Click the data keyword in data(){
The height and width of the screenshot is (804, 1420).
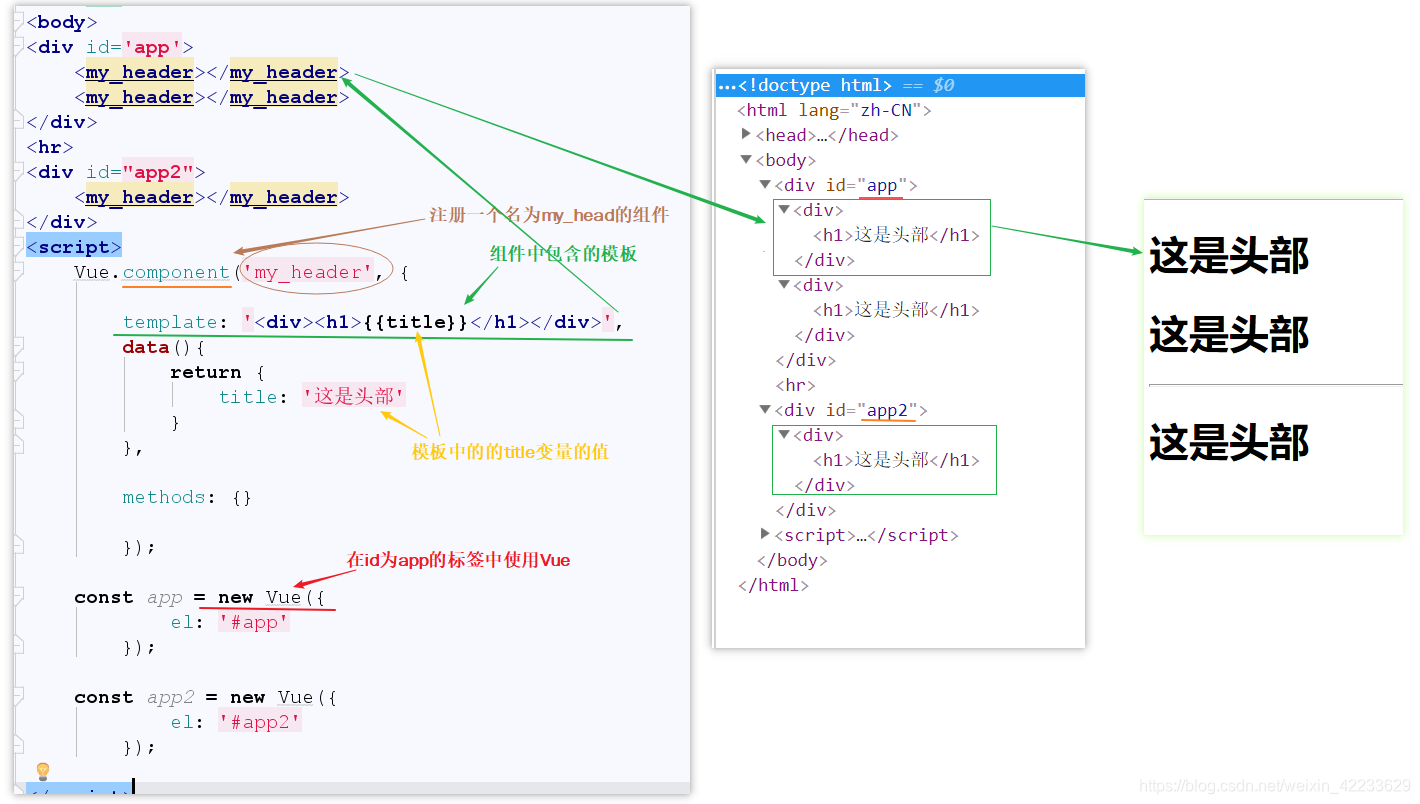[x=146, y=347]
